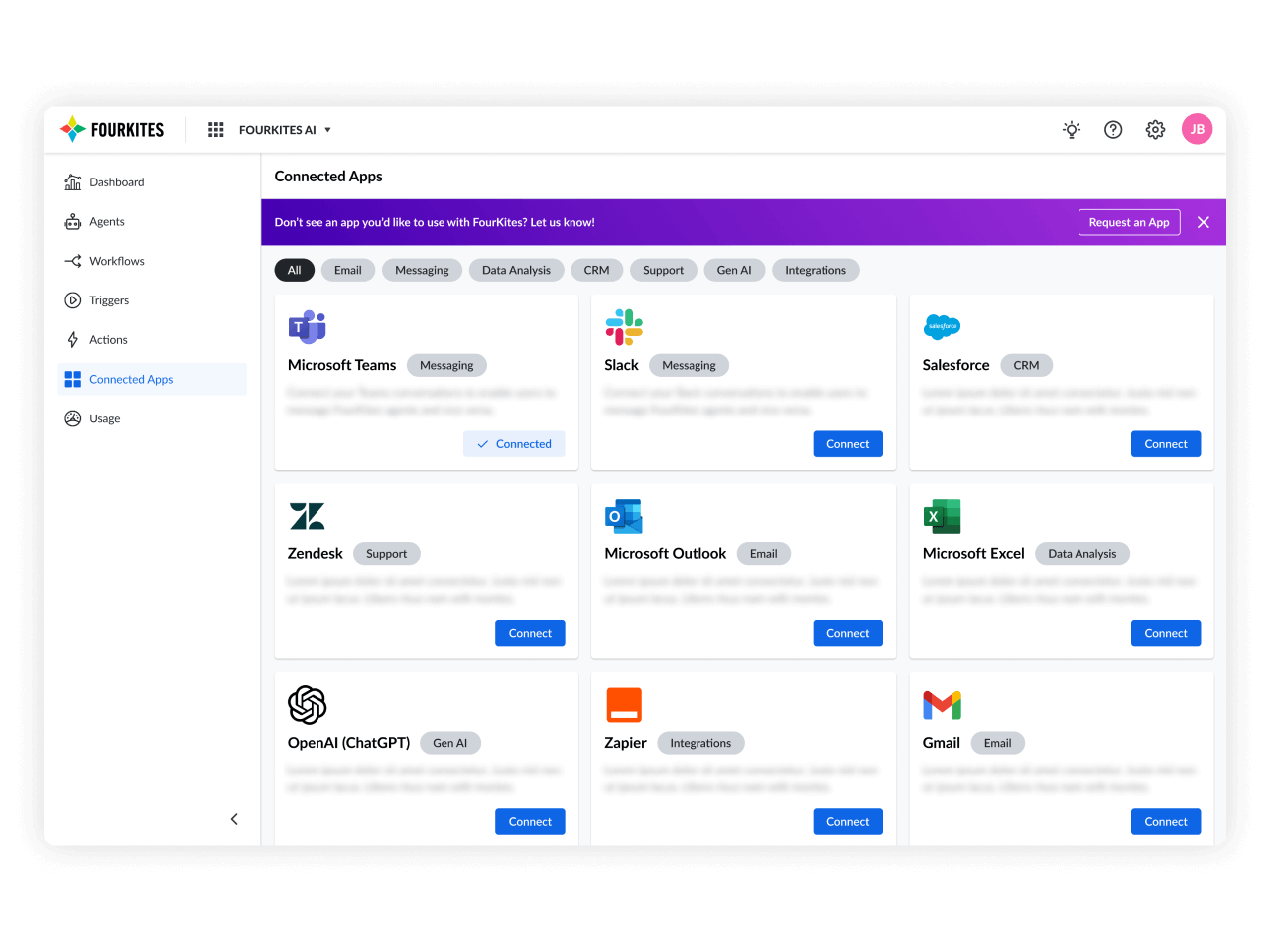Screen dimensions: 1270x952
Task: Click the Actions lightning bolt icon
Action: 73,340
